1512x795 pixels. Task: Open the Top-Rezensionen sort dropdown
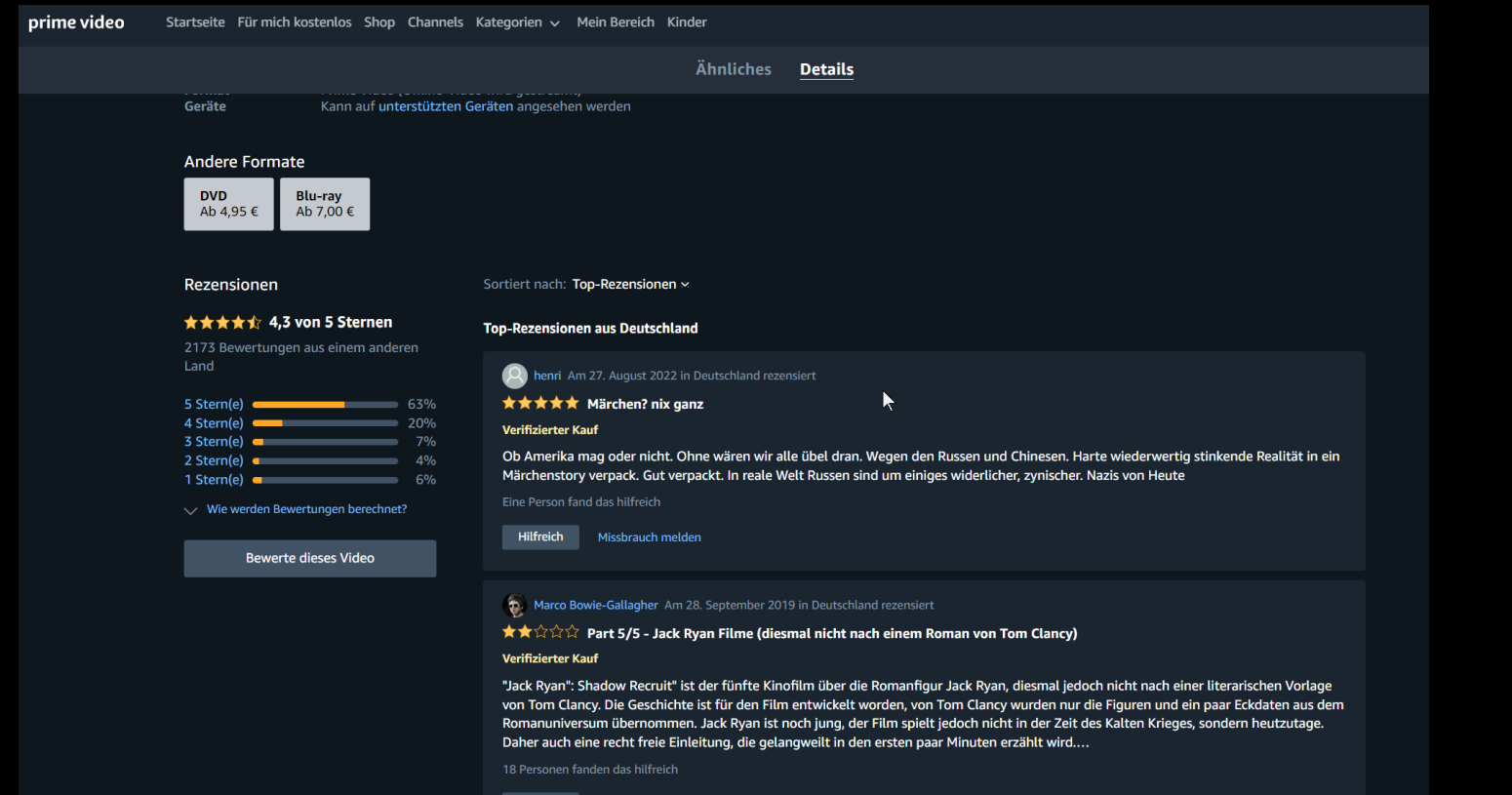[x=631, y=285]
